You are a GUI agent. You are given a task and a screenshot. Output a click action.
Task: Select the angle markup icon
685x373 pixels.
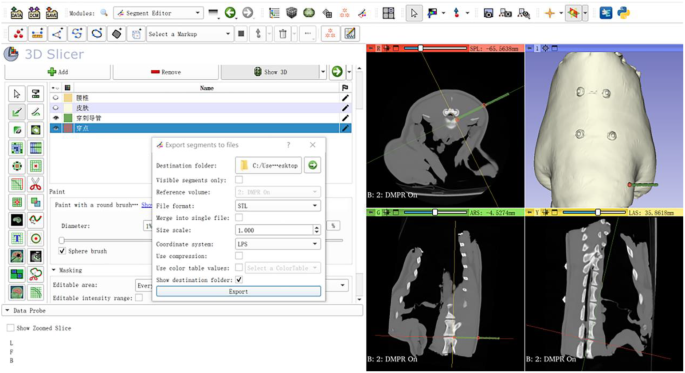click(57, 34)
